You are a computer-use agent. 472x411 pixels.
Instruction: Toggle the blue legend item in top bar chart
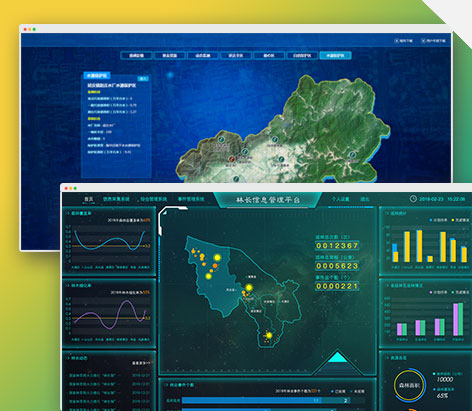[x=439, y=220]
